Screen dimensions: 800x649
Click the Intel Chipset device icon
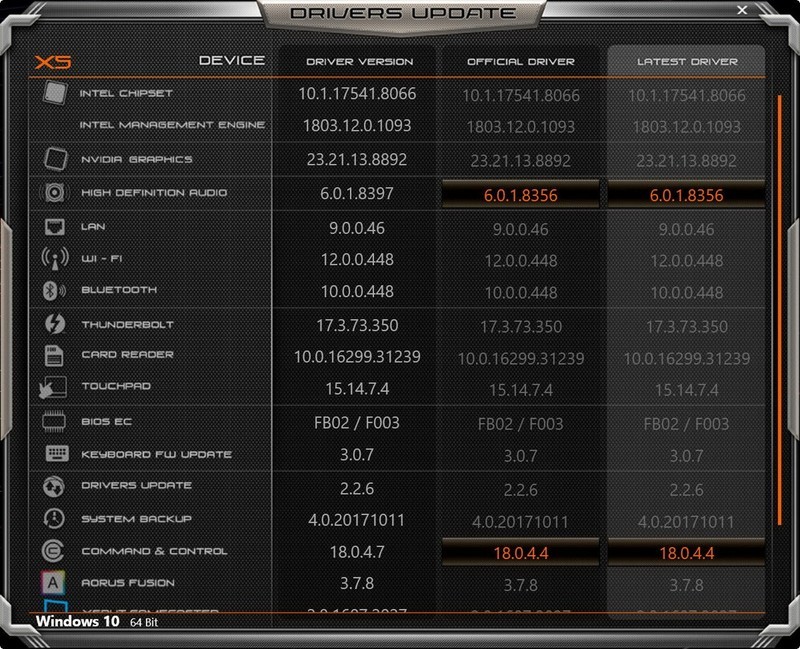pyautogui.click(x=55, y=93)
